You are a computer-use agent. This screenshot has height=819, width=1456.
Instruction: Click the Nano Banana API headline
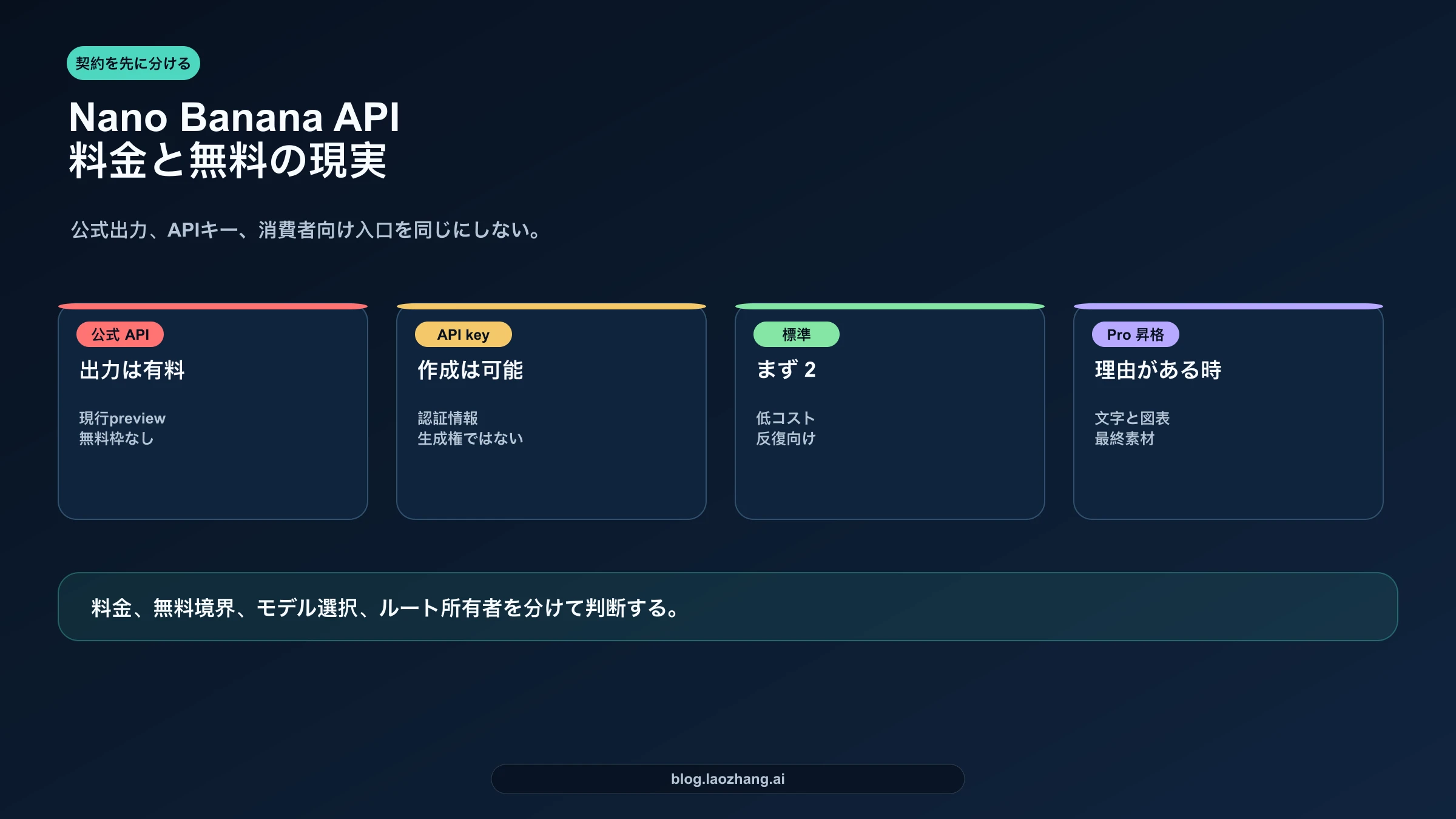pyautogui.click(x=234, y=116)
